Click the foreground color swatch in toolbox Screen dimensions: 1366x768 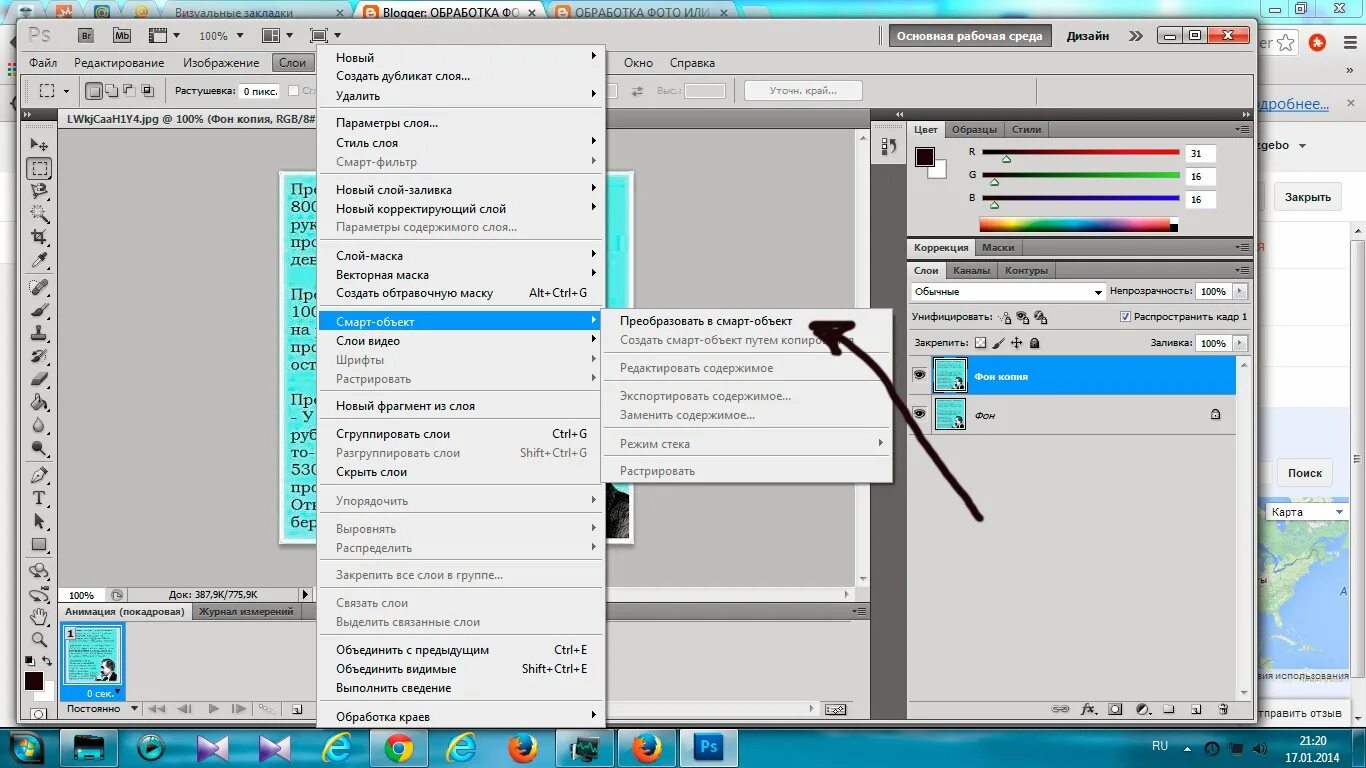pos(34,681)
